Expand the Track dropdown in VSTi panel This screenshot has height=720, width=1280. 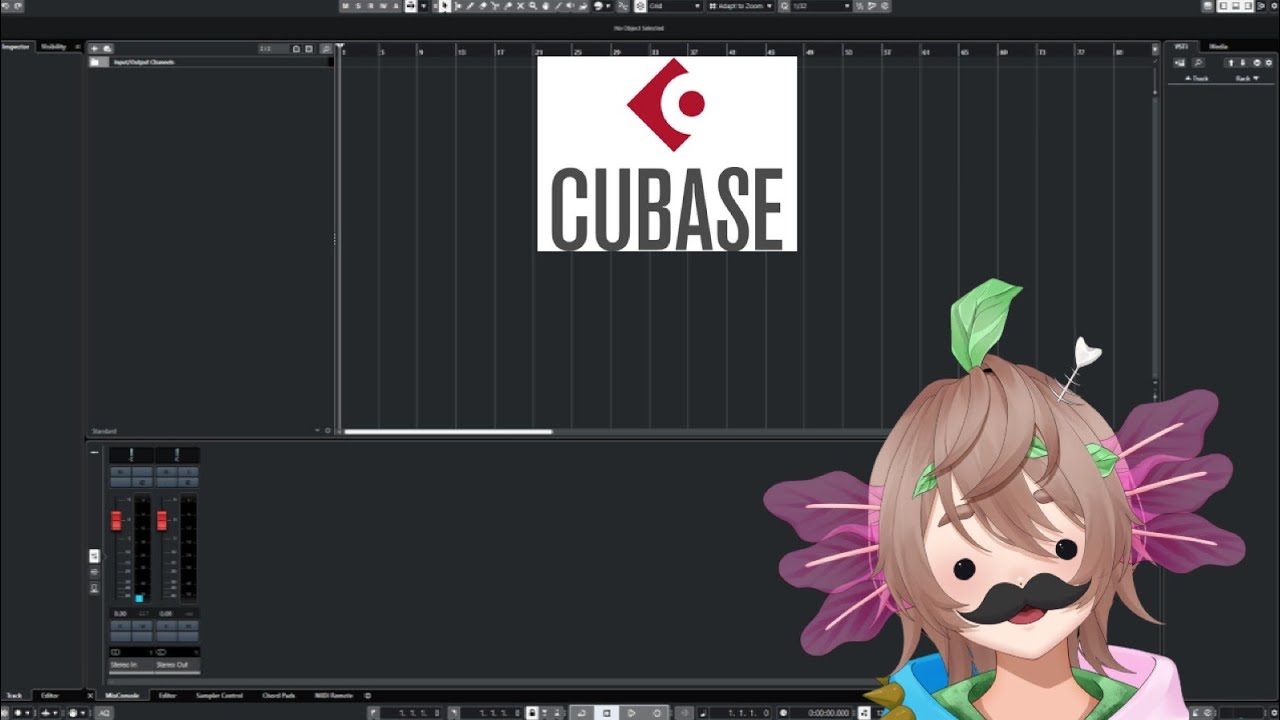tap(1197, 78)
